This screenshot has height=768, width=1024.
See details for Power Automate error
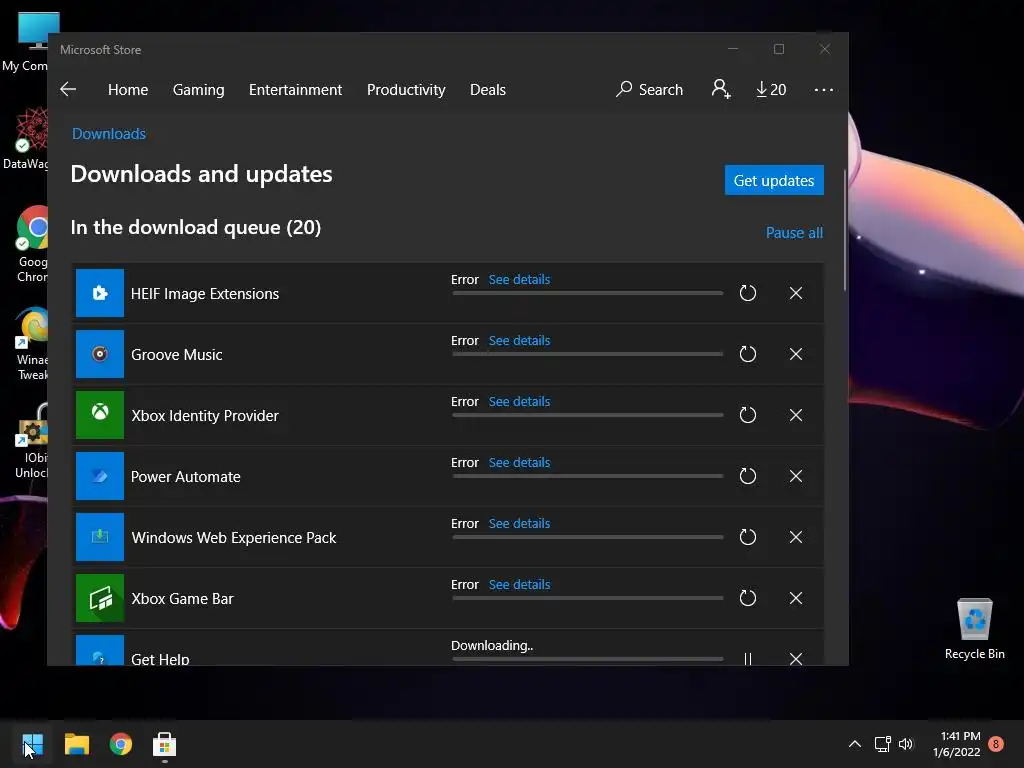coord(519,462)
